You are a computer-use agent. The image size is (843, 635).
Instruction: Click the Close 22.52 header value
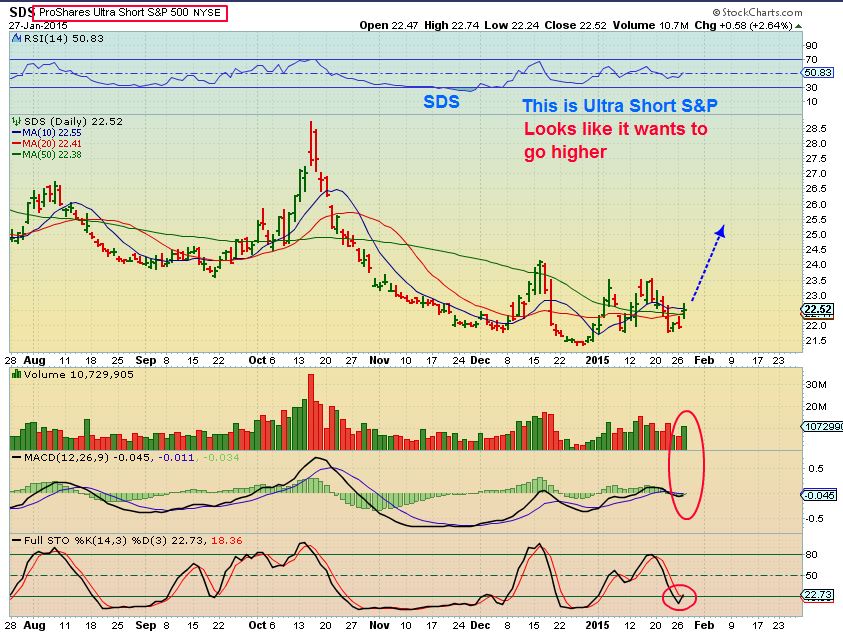click(x=575, y=25)
